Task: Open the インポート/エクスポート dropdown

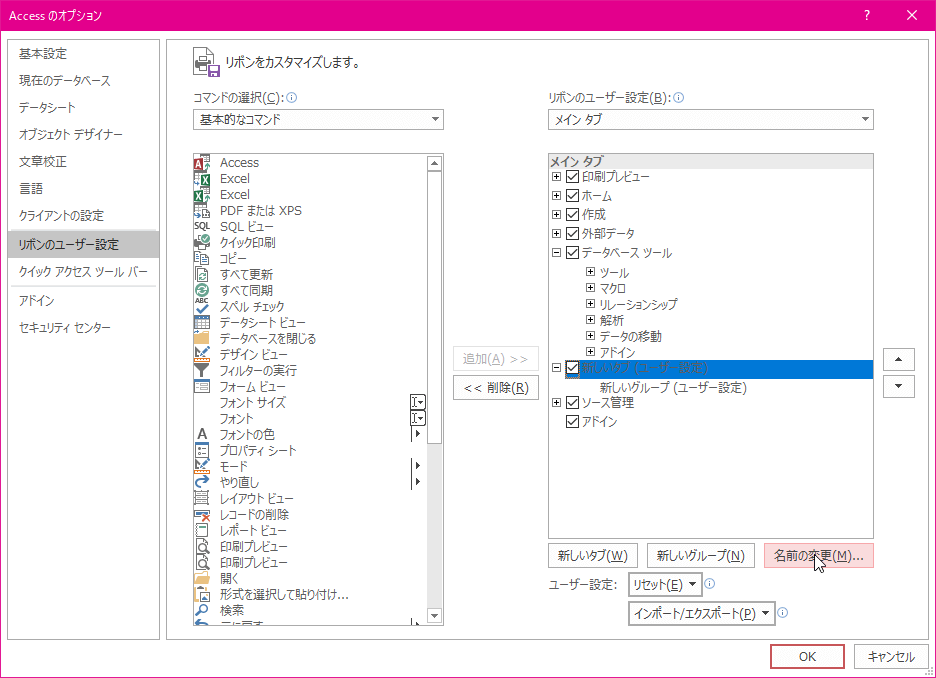Action: [701, 614]
